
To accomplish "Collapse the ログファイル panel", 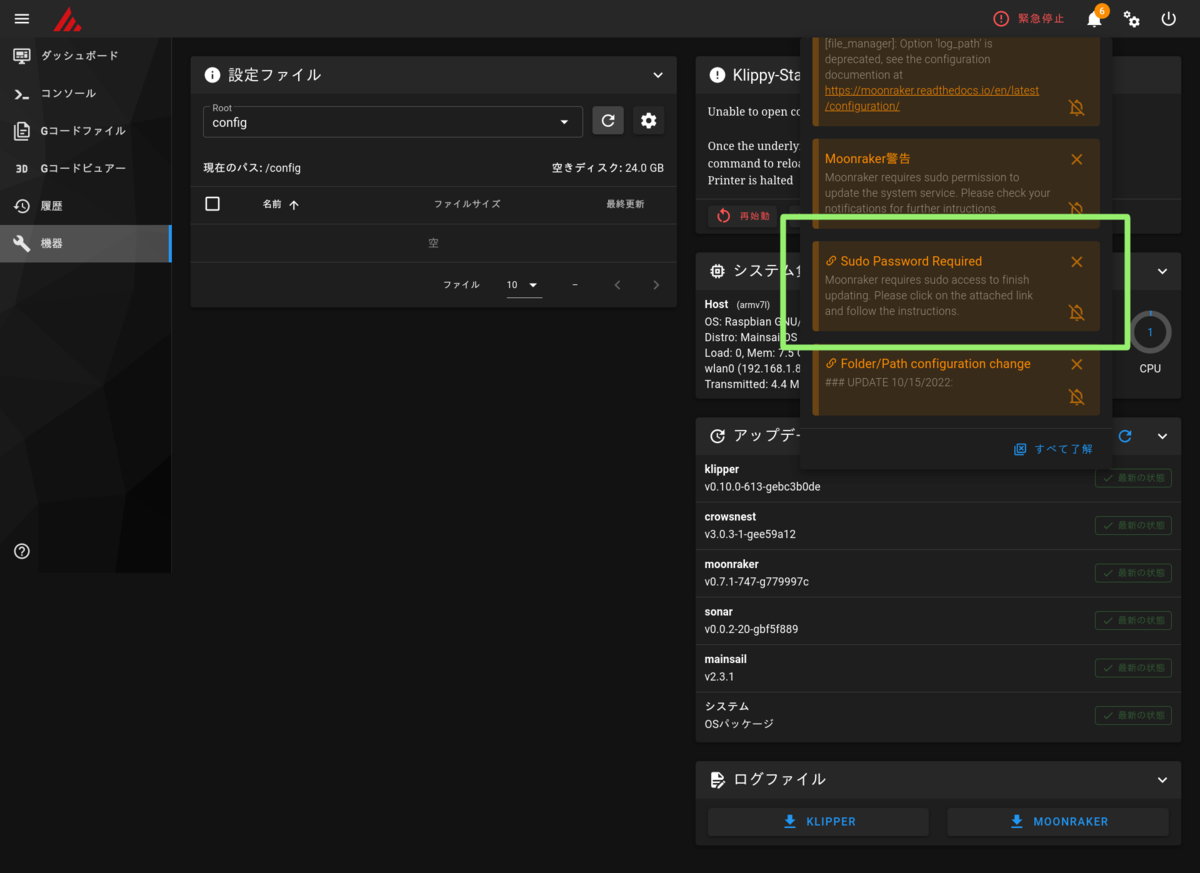I will (1162, 780).
